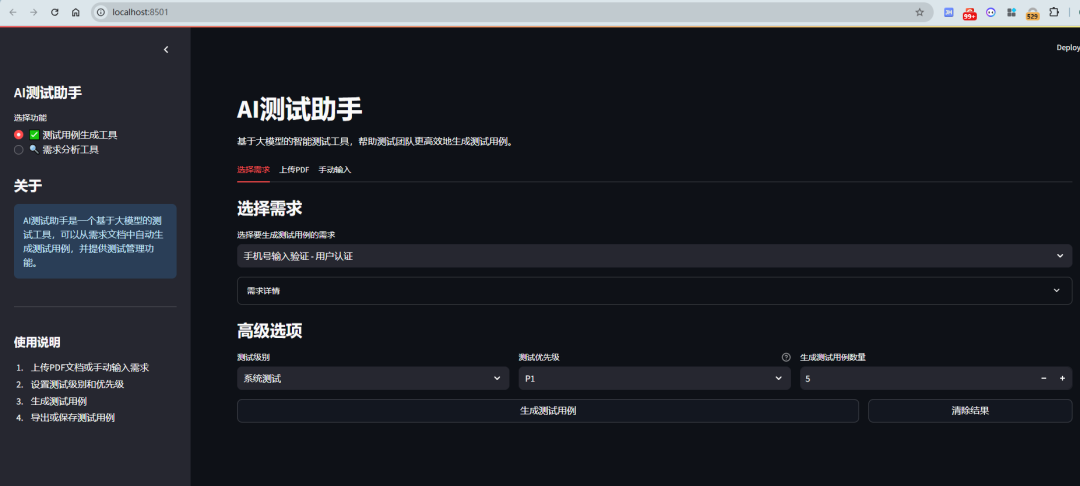Click the browser back arrow
This screenshot has height=486, width=1080.
pos(13,12)
